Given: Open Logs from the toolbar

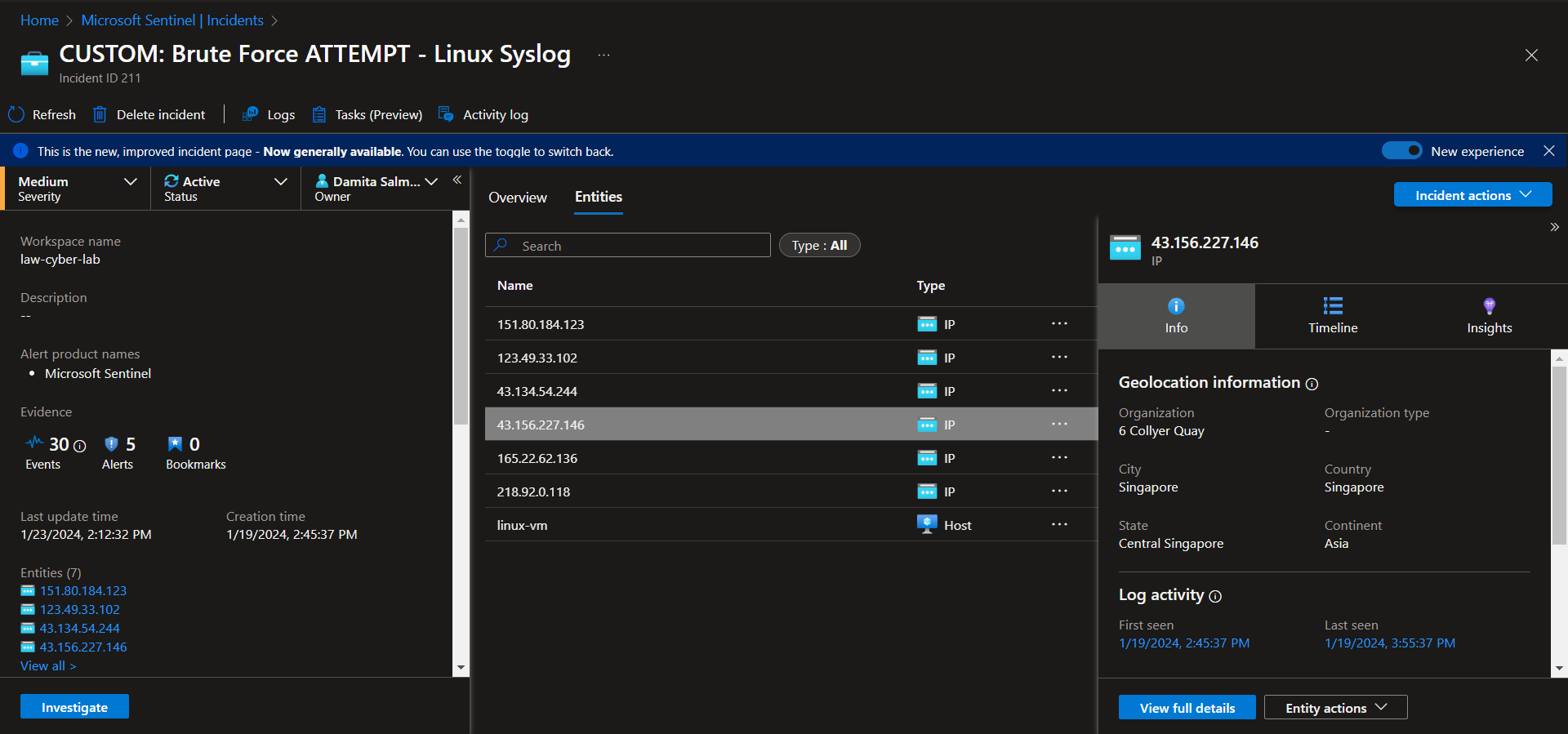Looking at the screenshot, I should coord(269,114).
